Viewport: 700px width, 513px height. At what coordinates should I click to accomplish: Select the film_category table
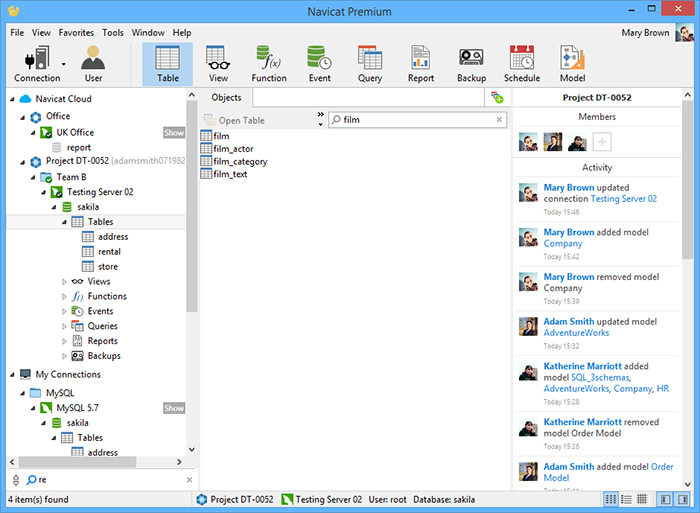pos(234,161)
